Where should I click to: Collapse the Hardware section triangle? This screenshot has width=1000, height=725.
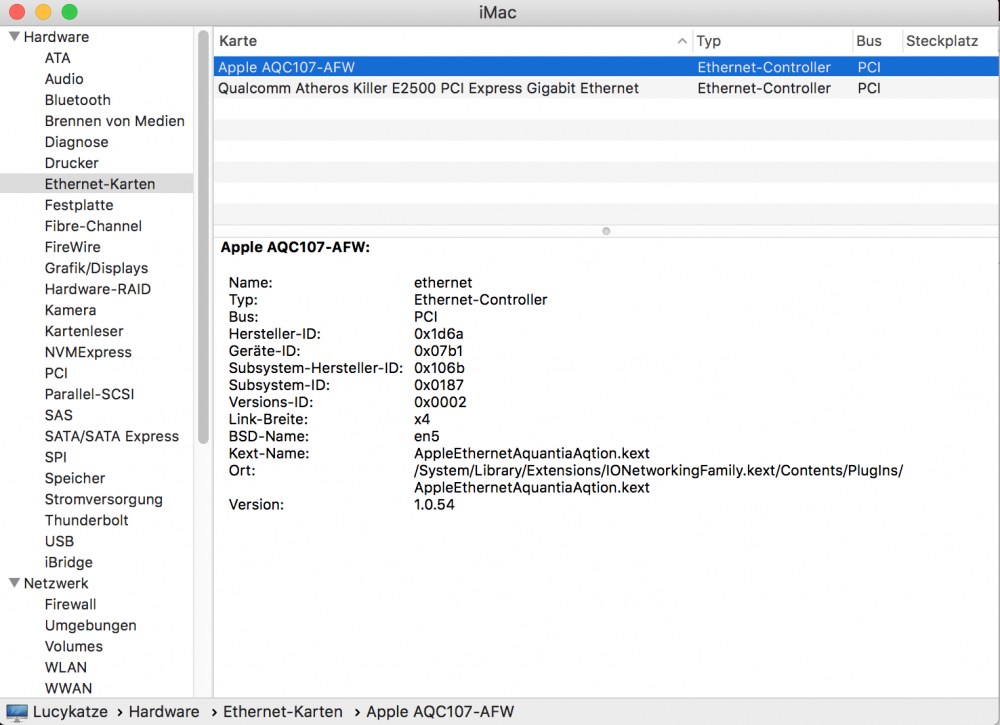[x=14, y=37]
